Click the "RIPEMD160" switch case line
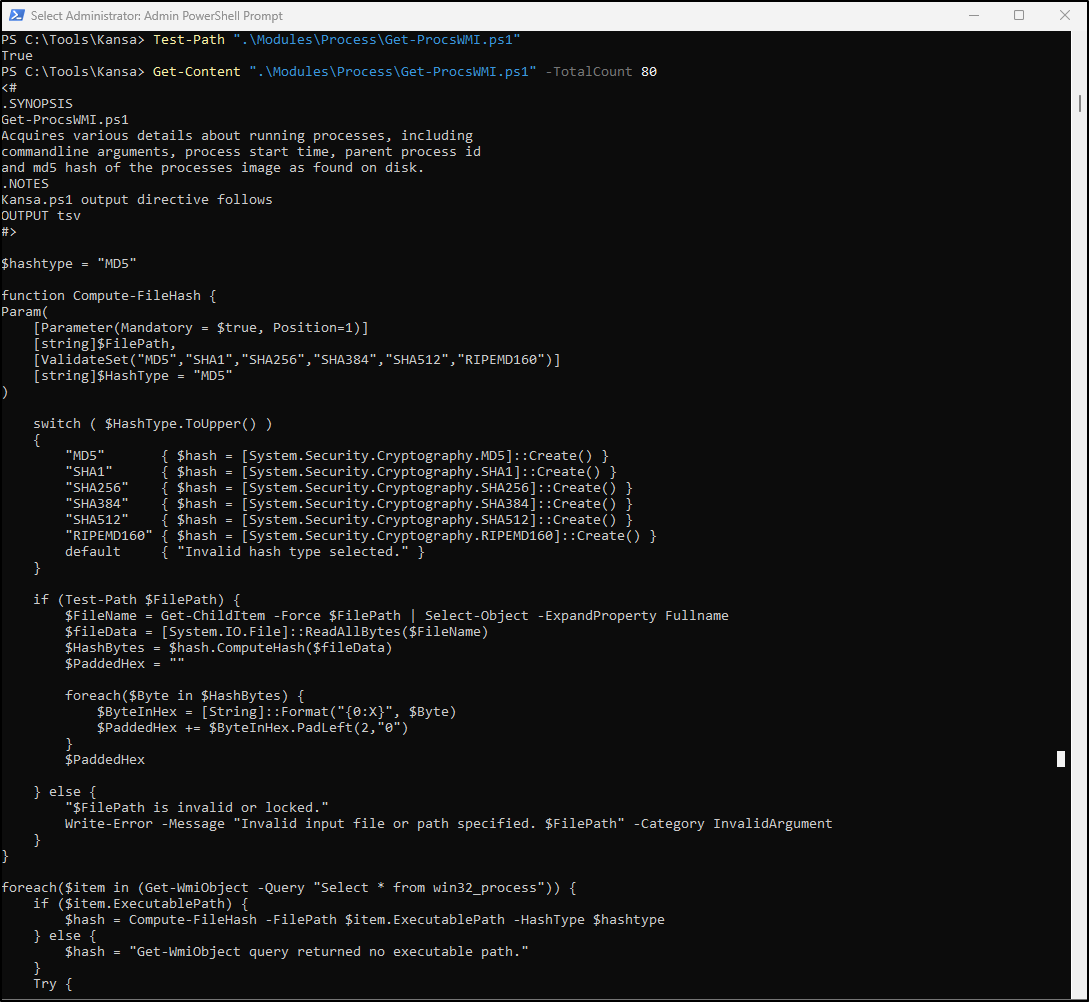1089x1002 pixels. [360, 535]
